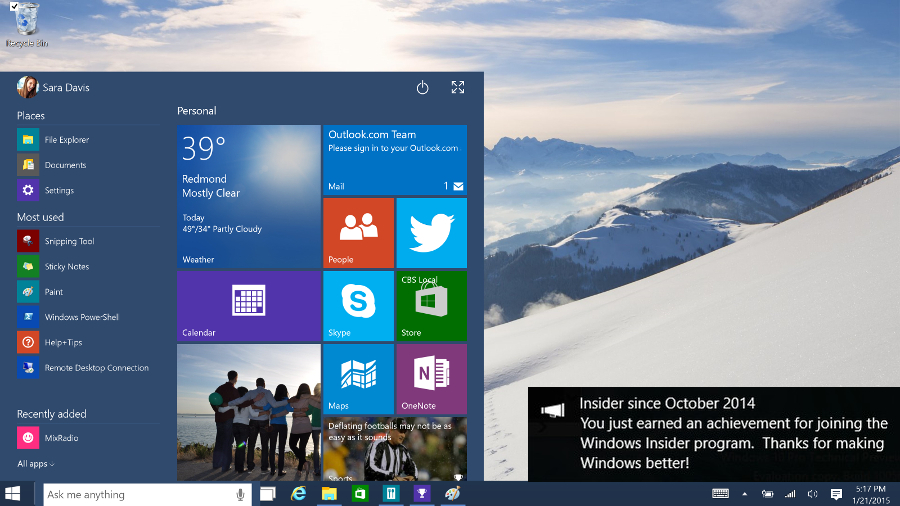
Task: Launch Skype from the tiles
Action: [x=358, y=305]
